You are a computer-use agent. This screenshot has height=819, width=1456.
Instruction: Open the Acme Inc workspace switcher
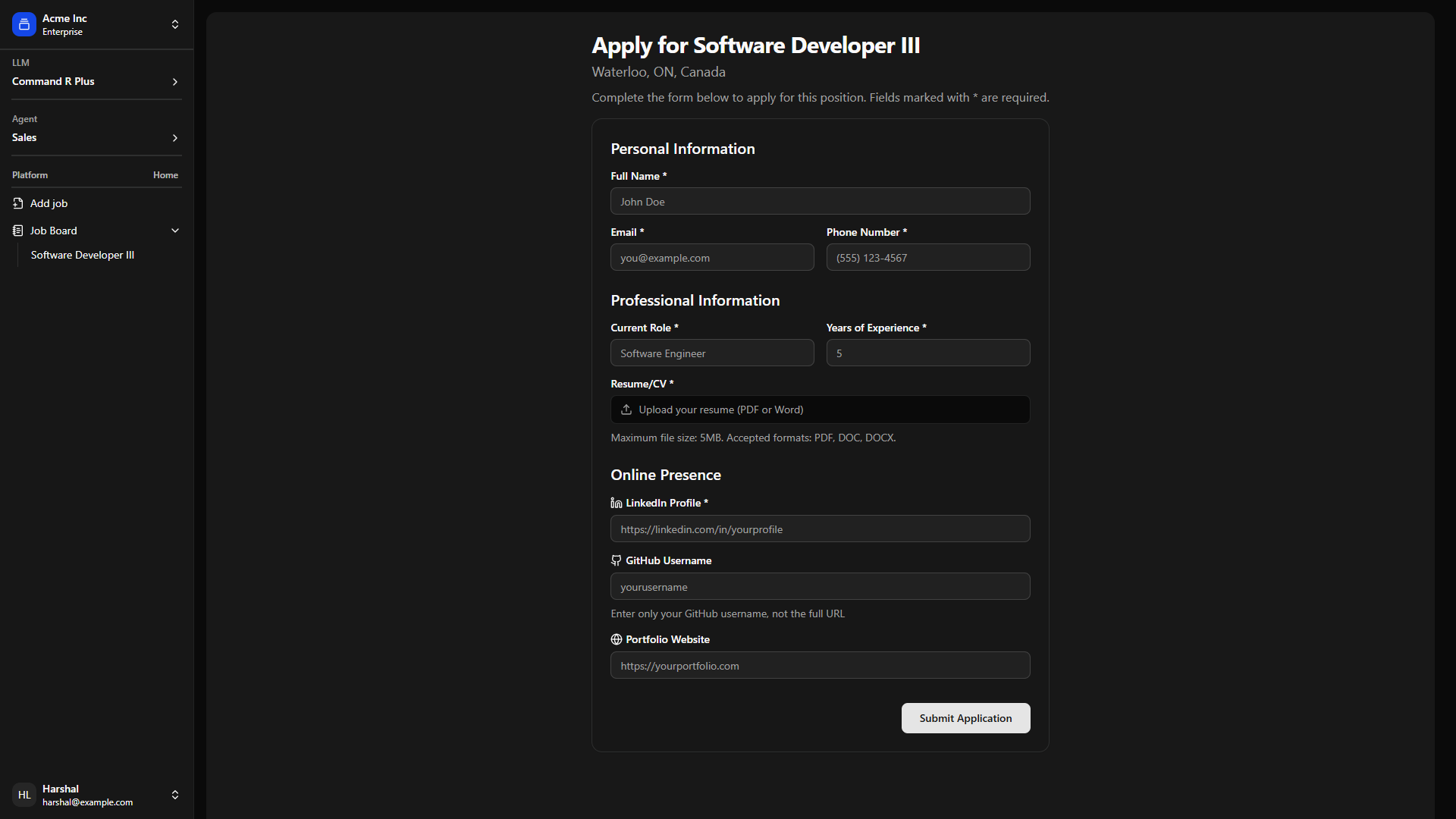(175, 24)
